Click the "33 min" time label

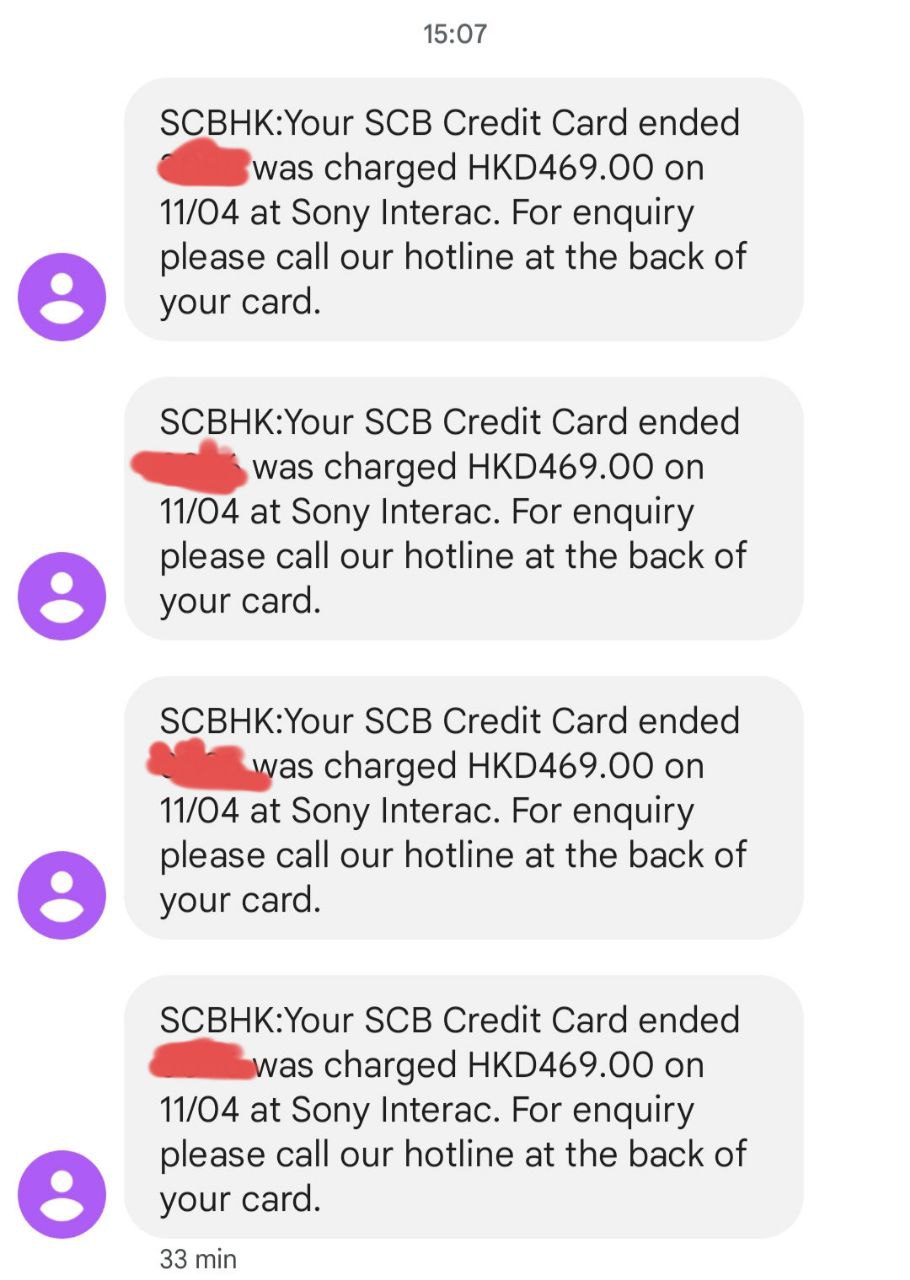point(198,1259)
